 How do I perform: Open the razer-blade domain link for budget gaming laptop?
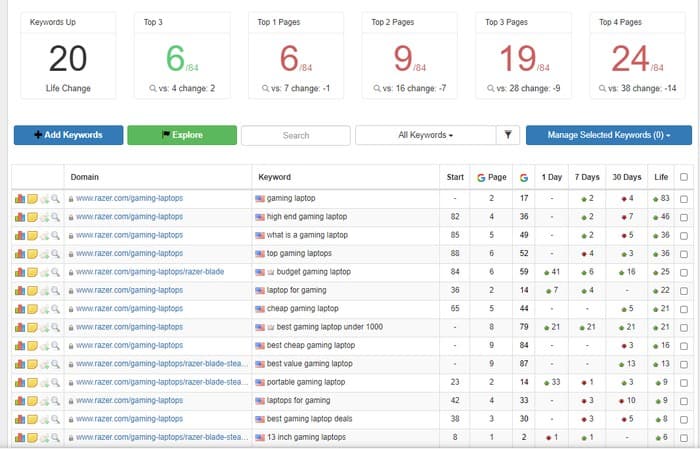pyautogui.click(x=150, y=272)
